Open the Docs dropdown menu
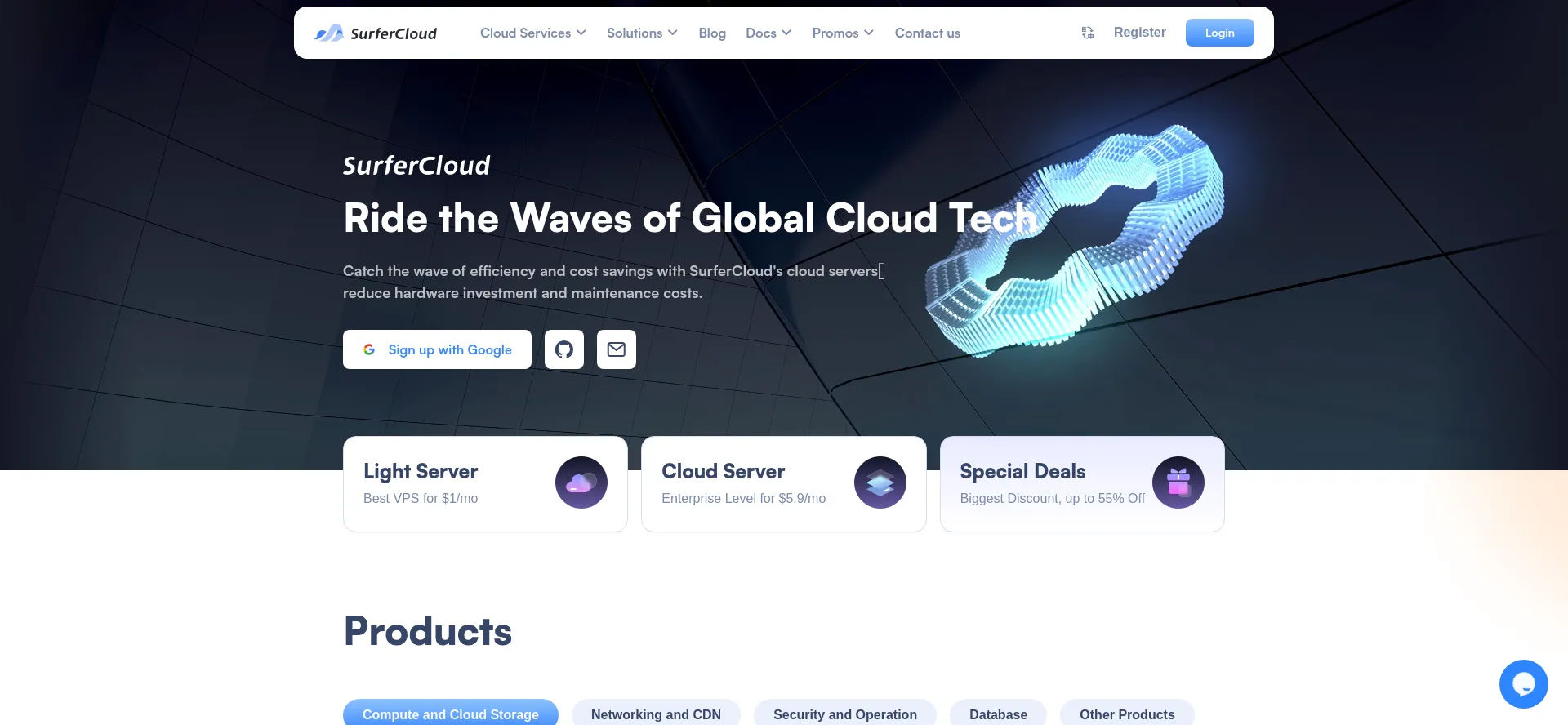 point(768,33)
